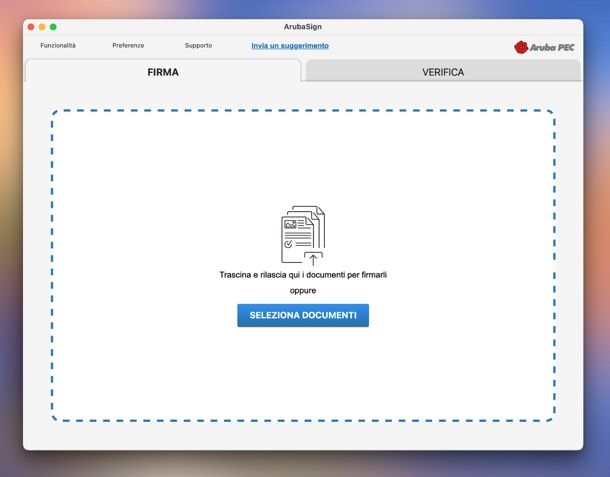Close the ArubaSign window

click(31, 27)
